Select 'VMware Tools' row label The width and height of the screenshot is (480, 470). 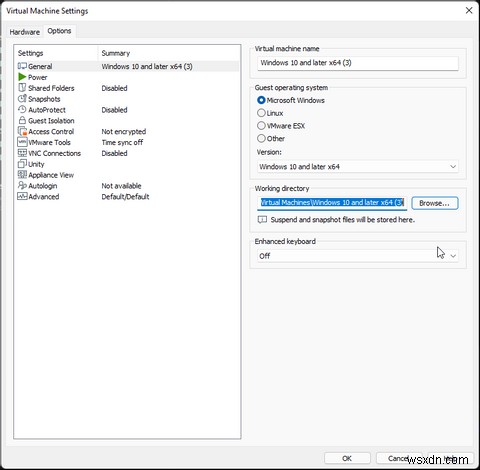point(49,142)
